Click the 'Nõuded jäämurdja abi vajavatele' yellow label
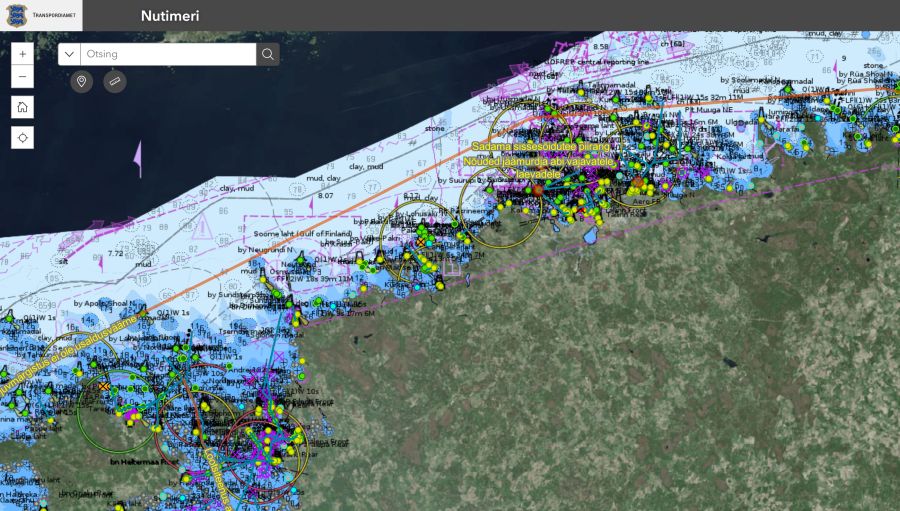The height and width of the screenshot is (511, 900). tap(537, 160)
